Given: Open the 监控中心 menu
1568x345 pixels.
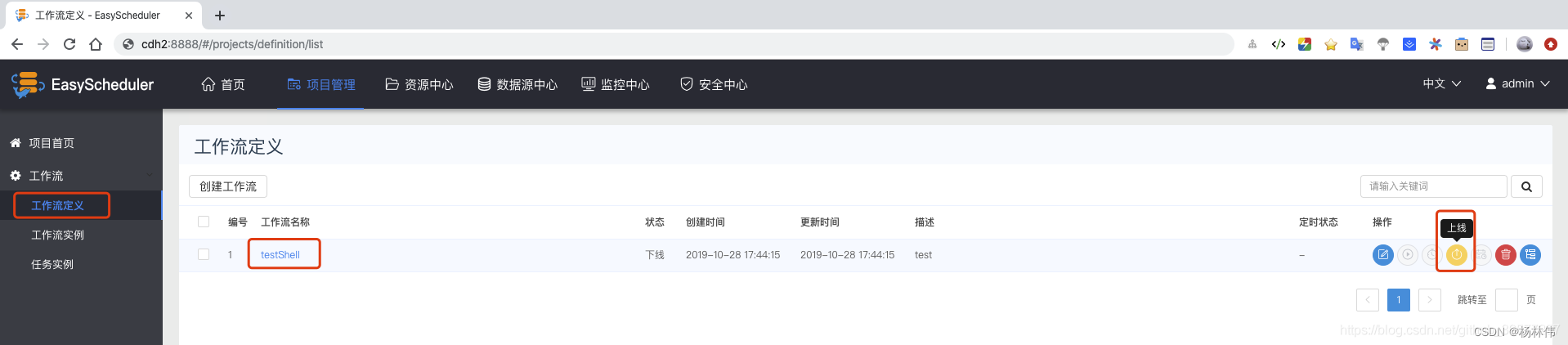Looking at the screenshot, I should pos(615,84).
